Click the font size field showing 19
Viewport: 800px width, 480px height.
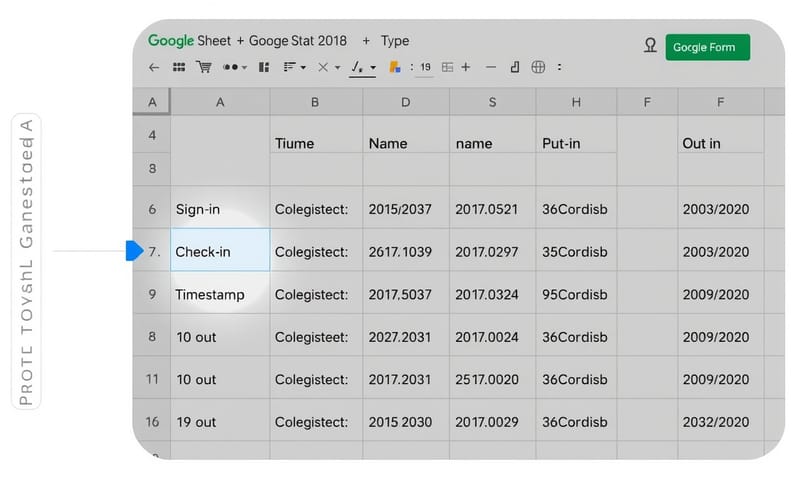point(426,67)
